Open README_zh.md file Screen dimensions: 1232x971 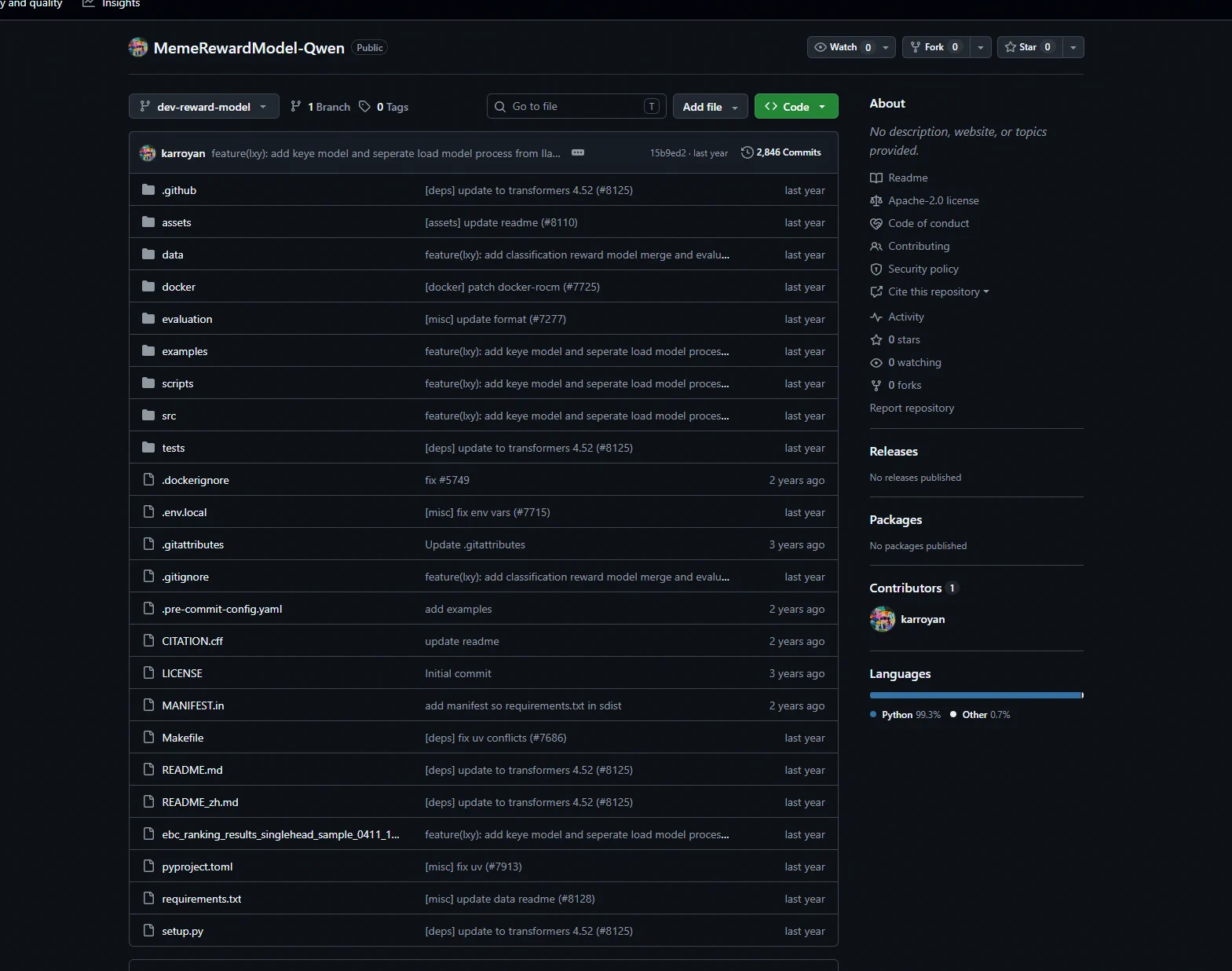[x=200, y=802]
